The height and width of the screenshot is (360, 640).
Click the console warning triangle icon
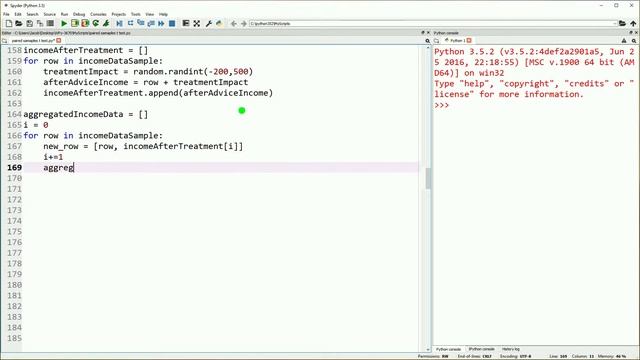[x=624, y=41]
